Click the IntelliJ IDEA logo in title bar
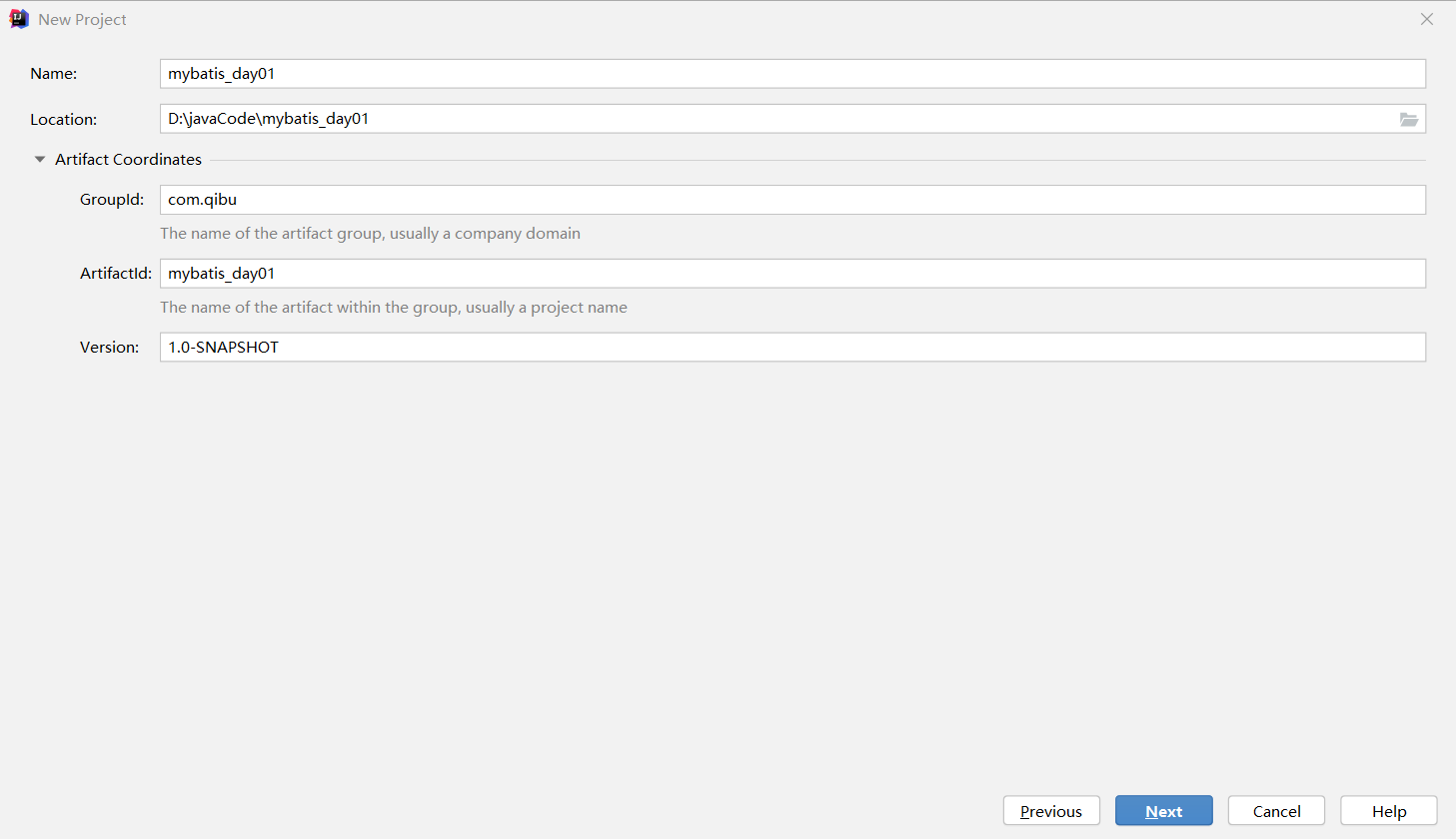Image resolution: width=1456 pixels, height=839 pixels. pyautogui.click(x=19, y=19)
